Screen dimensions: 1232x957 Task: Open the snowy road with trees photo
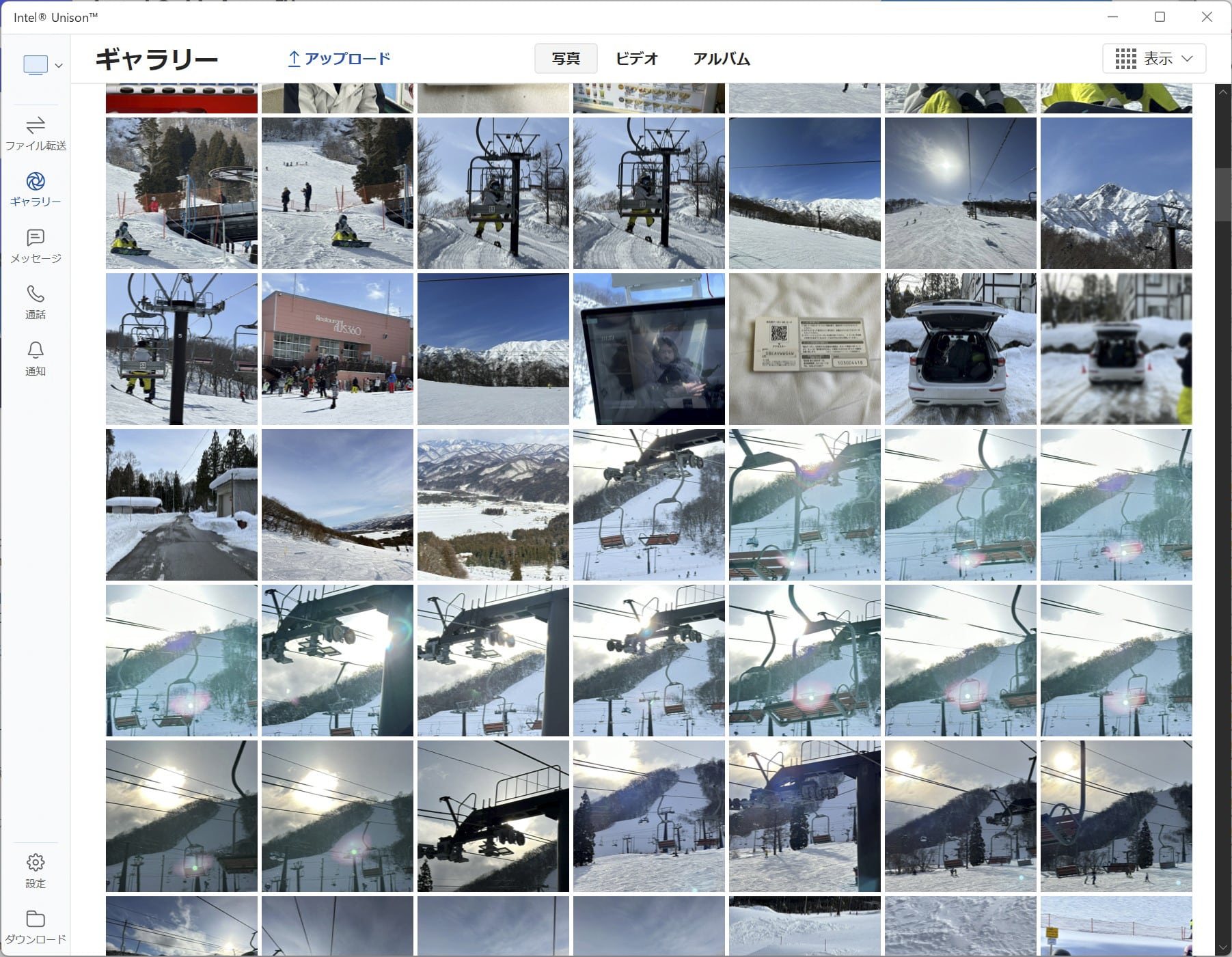[x=182, y=505]
